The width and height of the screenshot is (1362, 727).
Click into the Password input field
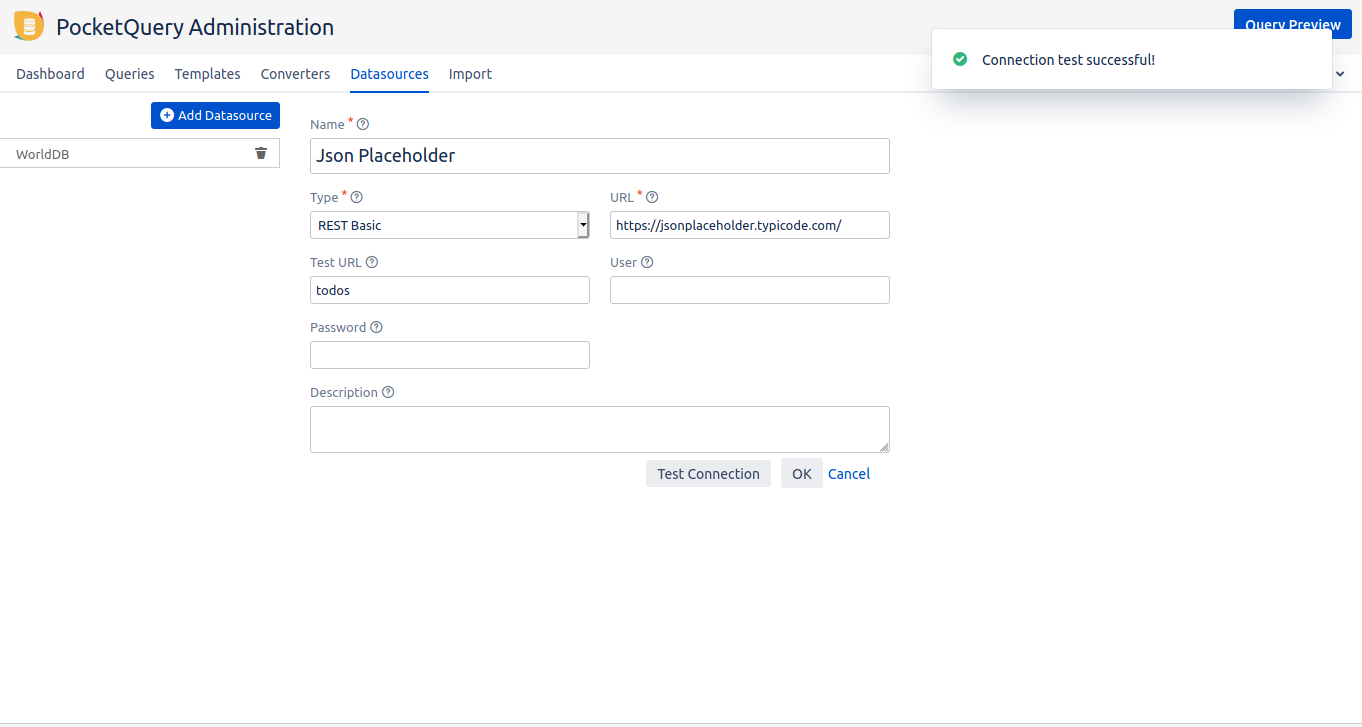pos(450,355)
